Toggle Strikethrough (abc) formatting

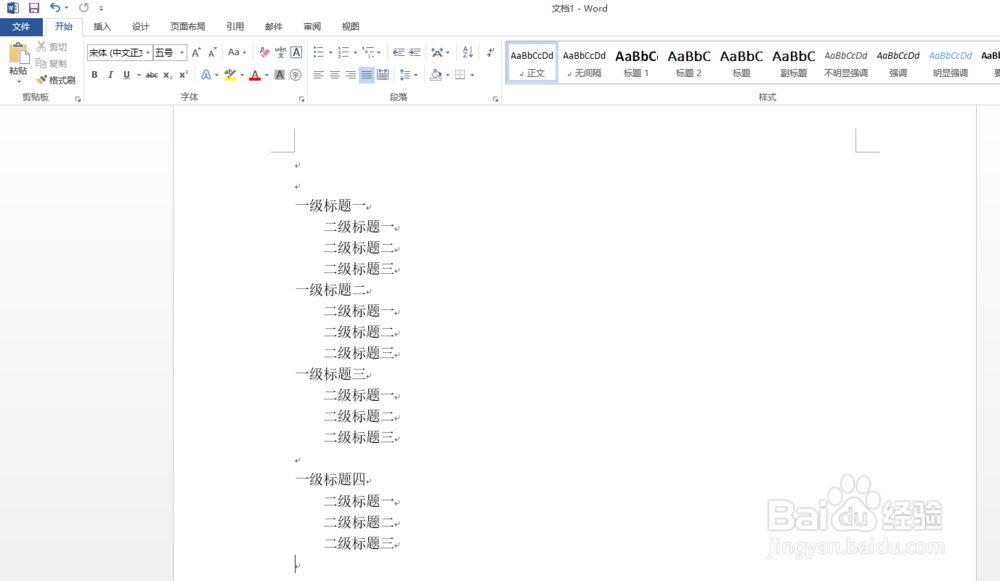(x=151, y=75)
